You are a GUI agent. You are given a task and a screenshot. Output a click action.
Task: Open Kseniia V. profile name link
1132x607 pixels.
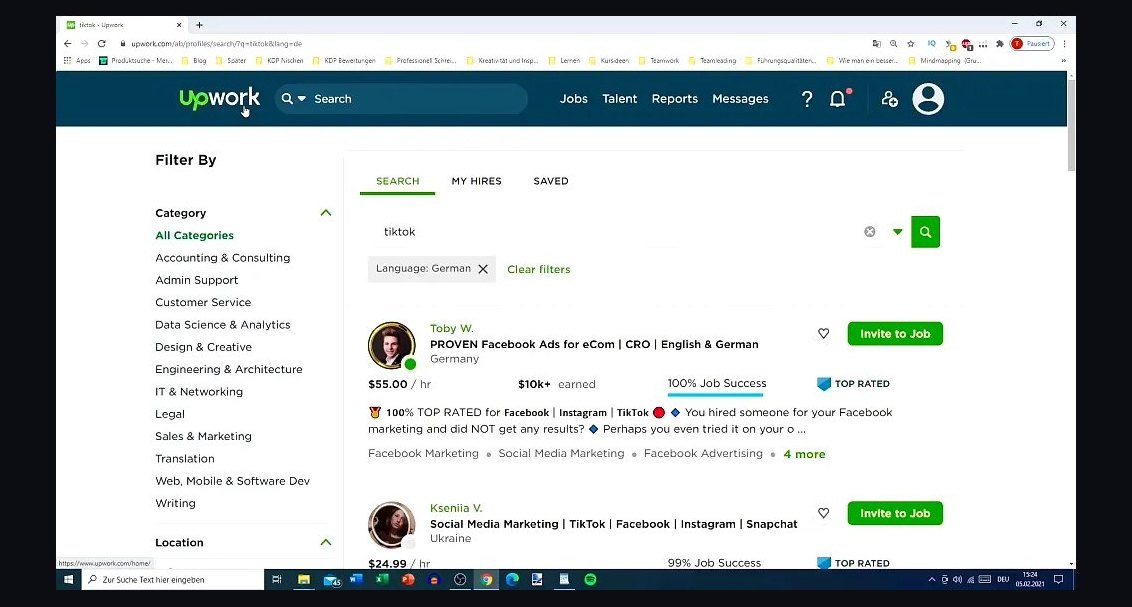tap(456, 508)
